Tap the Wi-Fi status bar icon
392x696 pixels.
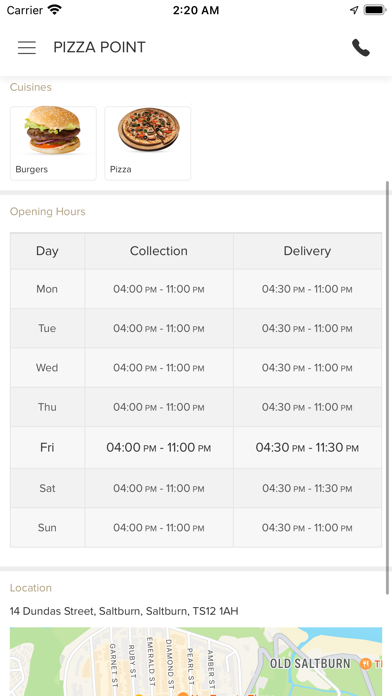pyautogui.click(x=55, y=10)
